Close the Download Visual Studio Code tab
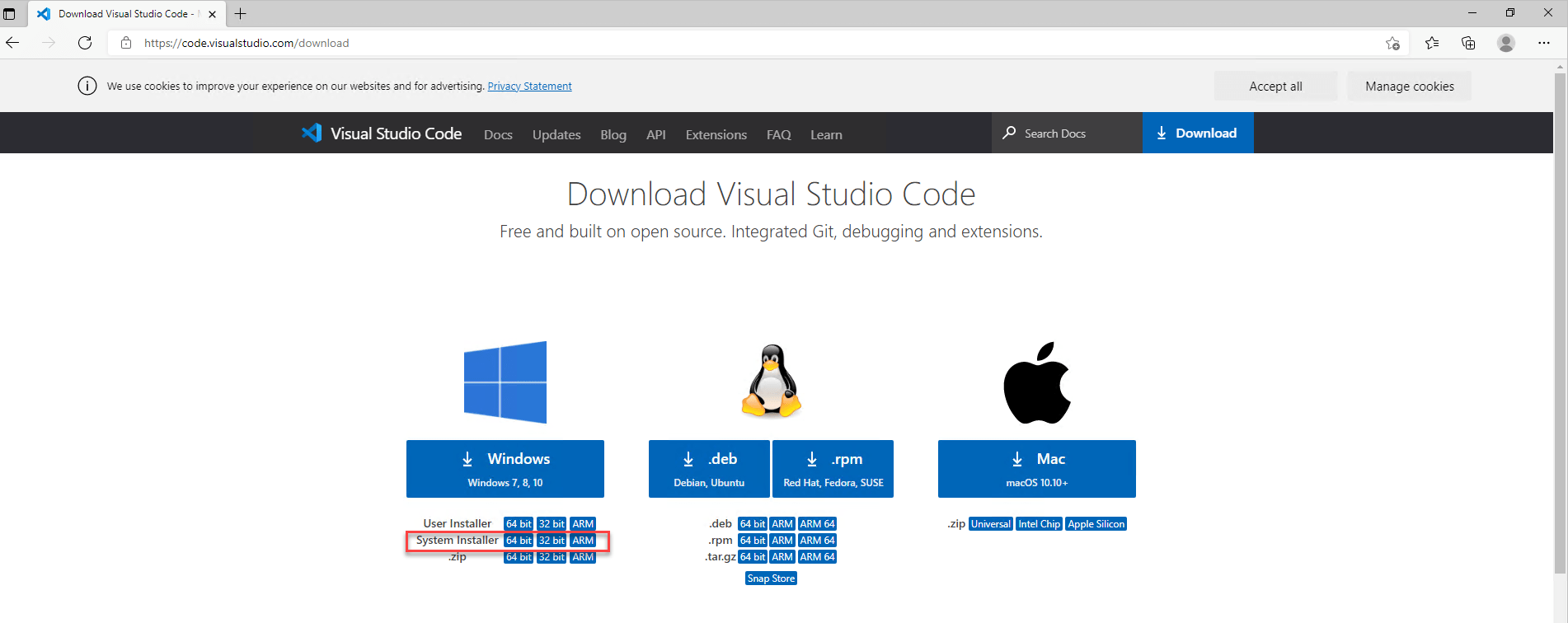The image size is (1568, 623). [213, 14]
